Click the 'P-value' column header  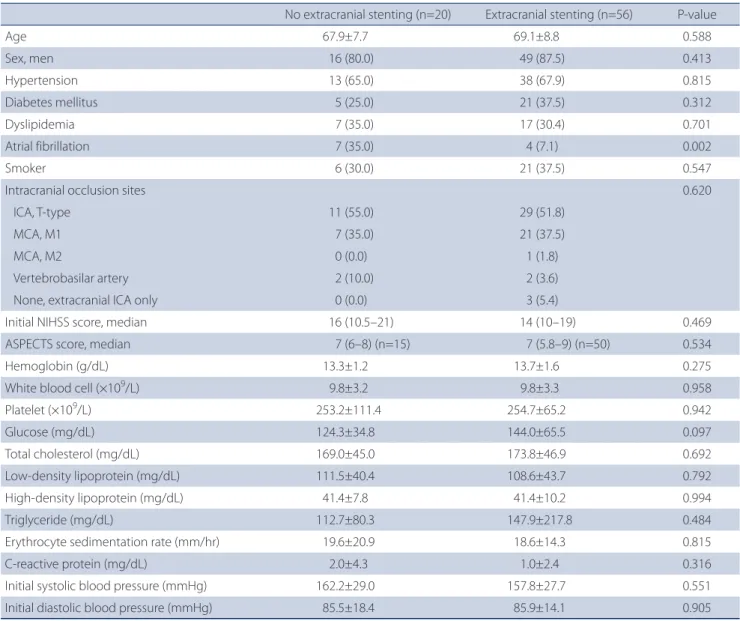[697, 15]
